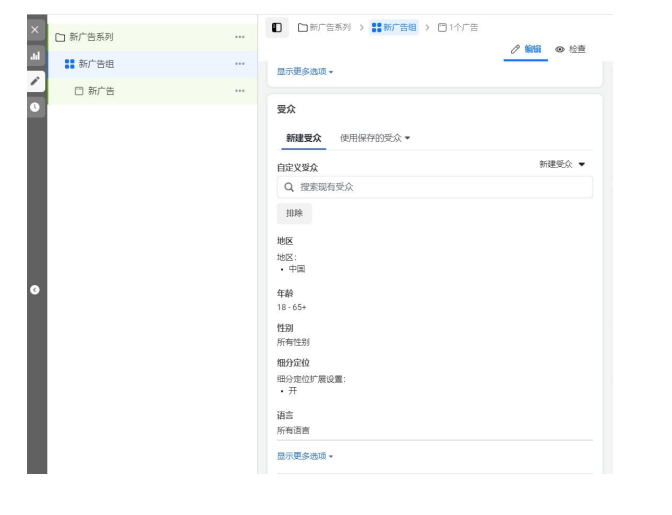The width and height of the screenshot is (672, 515).
Task: Expand 显示更多选项 below 语言
Action: point(305,456)
